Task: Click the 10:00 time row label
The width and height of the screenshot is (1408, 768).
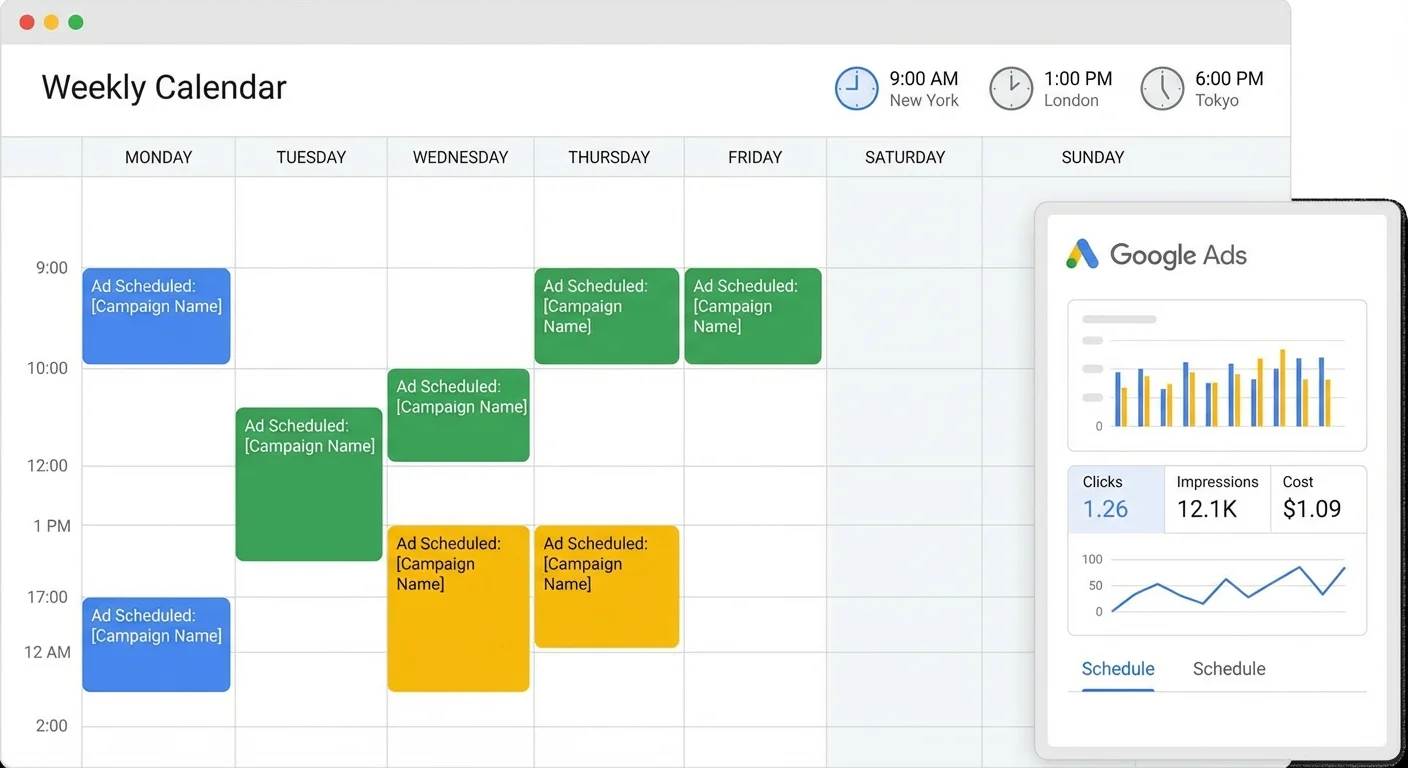Action: (x=47, y=368)
